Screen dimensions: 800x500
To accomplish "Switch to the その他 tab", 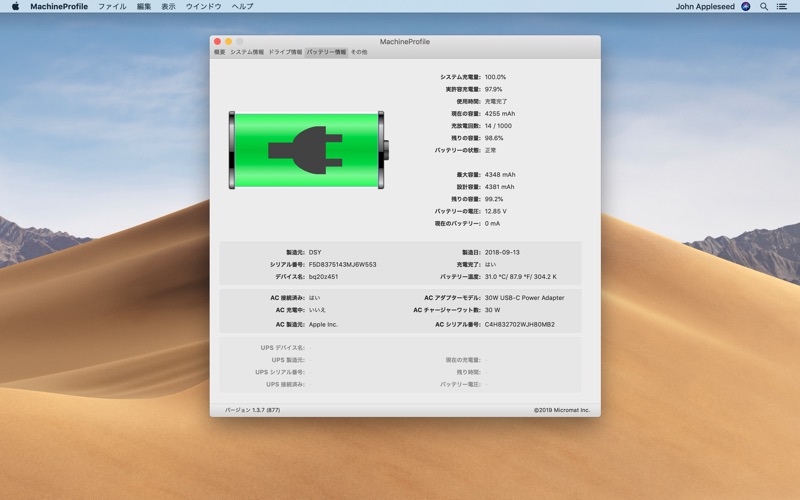I will coord(359,52).
